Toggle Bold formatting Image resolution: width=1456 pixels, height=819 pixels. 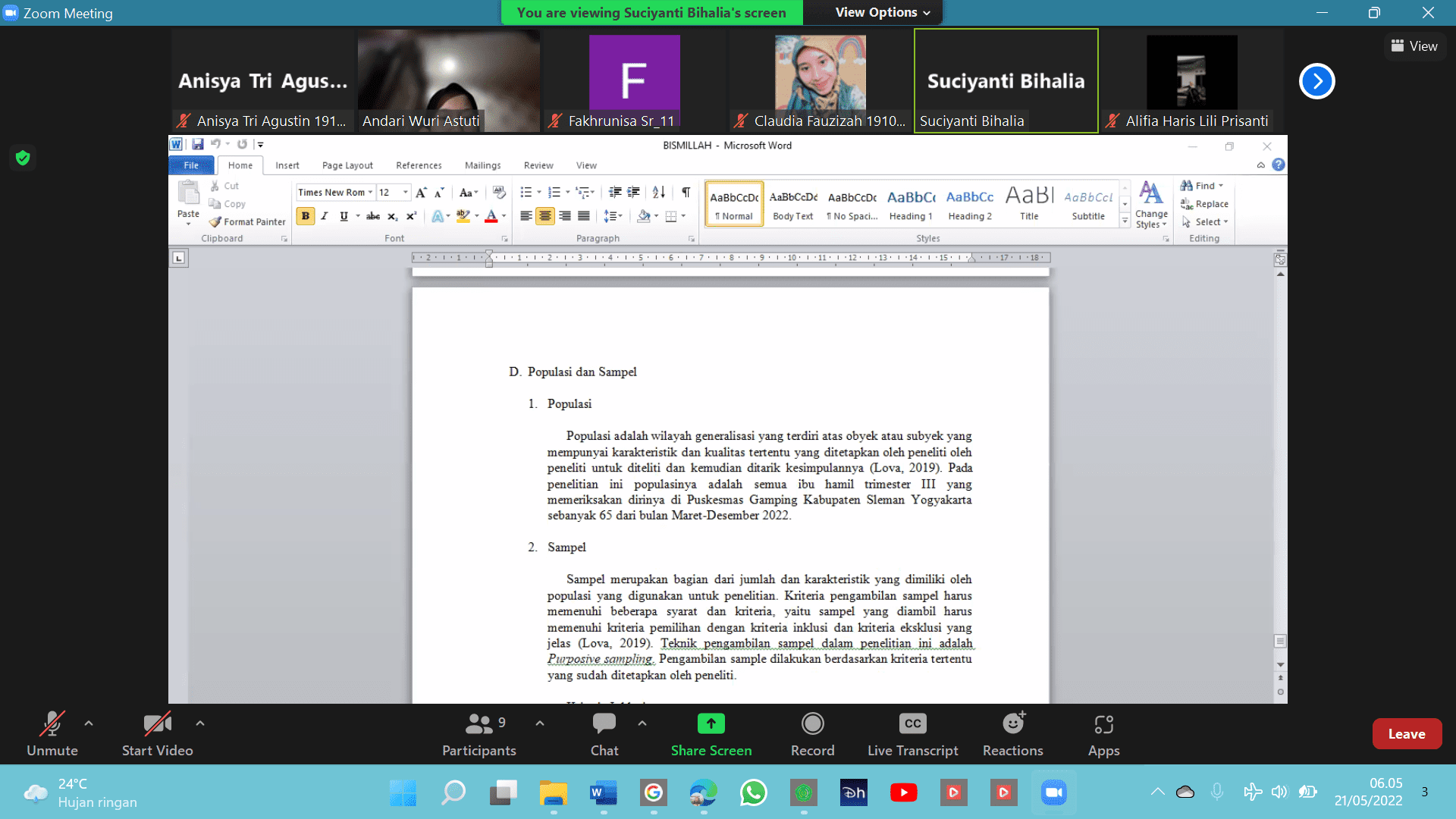click(306, 216)
